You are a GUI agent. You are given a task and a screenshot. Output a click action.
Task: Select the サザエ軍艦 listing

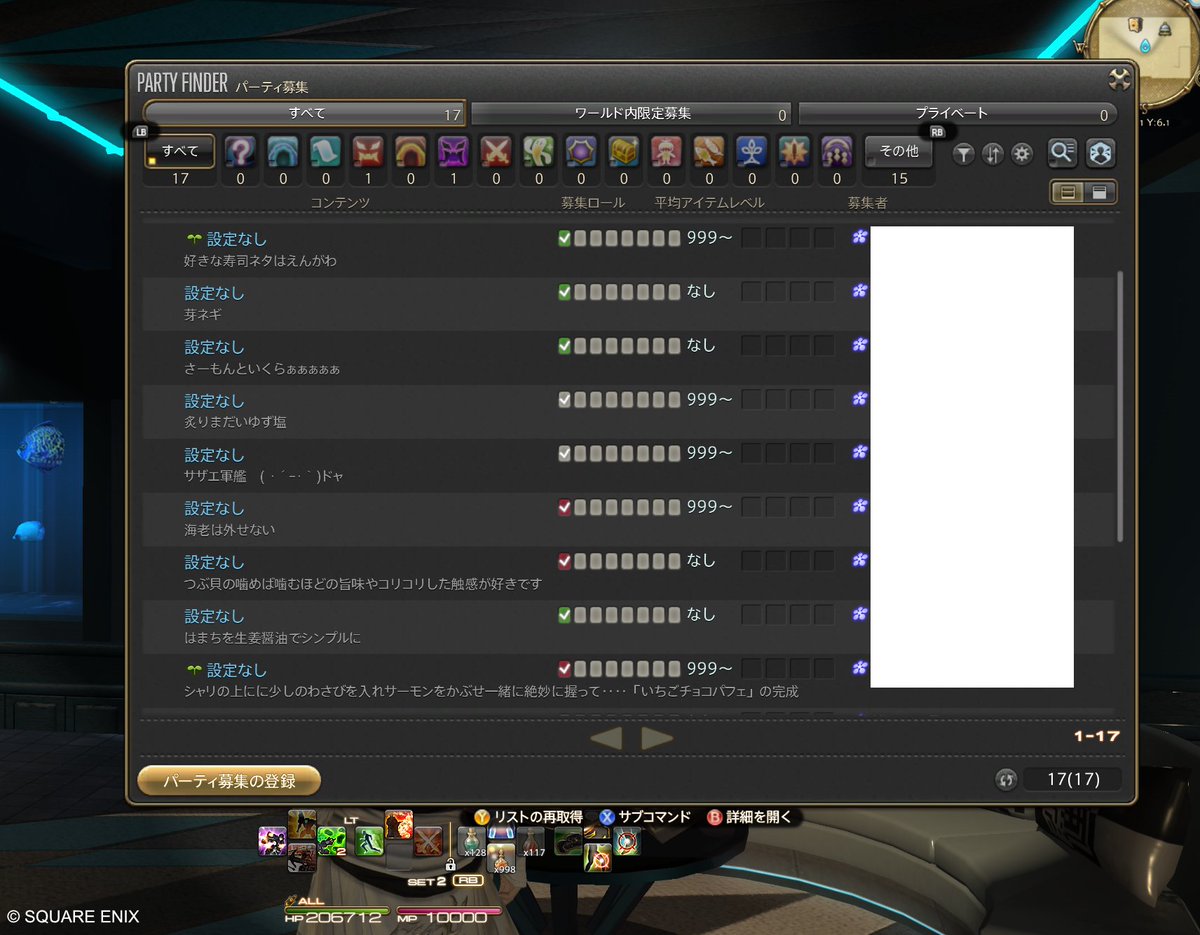pos(627,466)
